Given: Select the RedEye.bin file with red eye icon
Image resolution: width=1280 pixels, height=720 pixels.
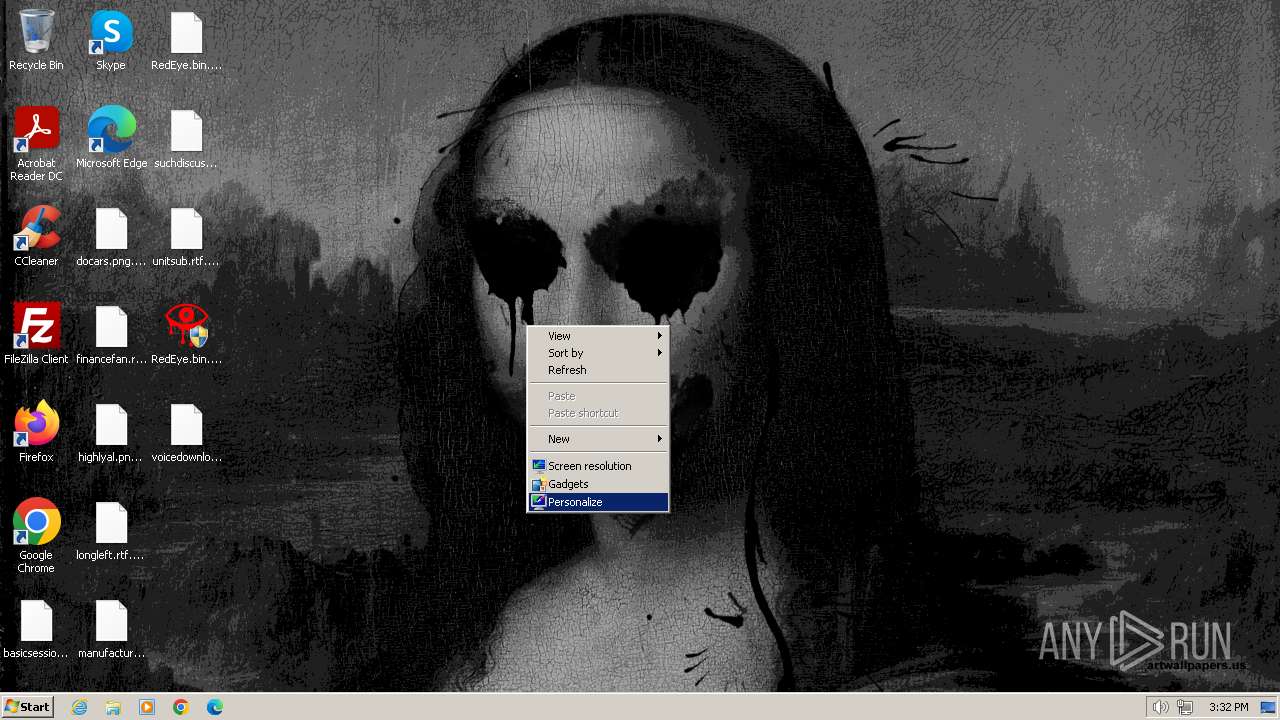Looking at the screenshot, I should (x=186, y=334).
